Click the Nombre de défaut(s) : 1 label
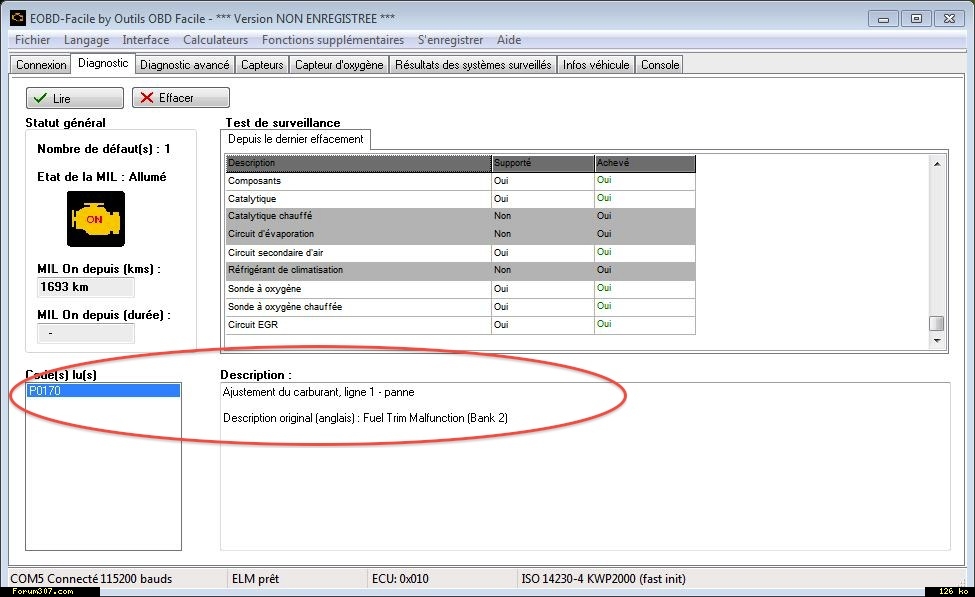The height and width of the screenshot is (597, 975). tap(104, 149)
